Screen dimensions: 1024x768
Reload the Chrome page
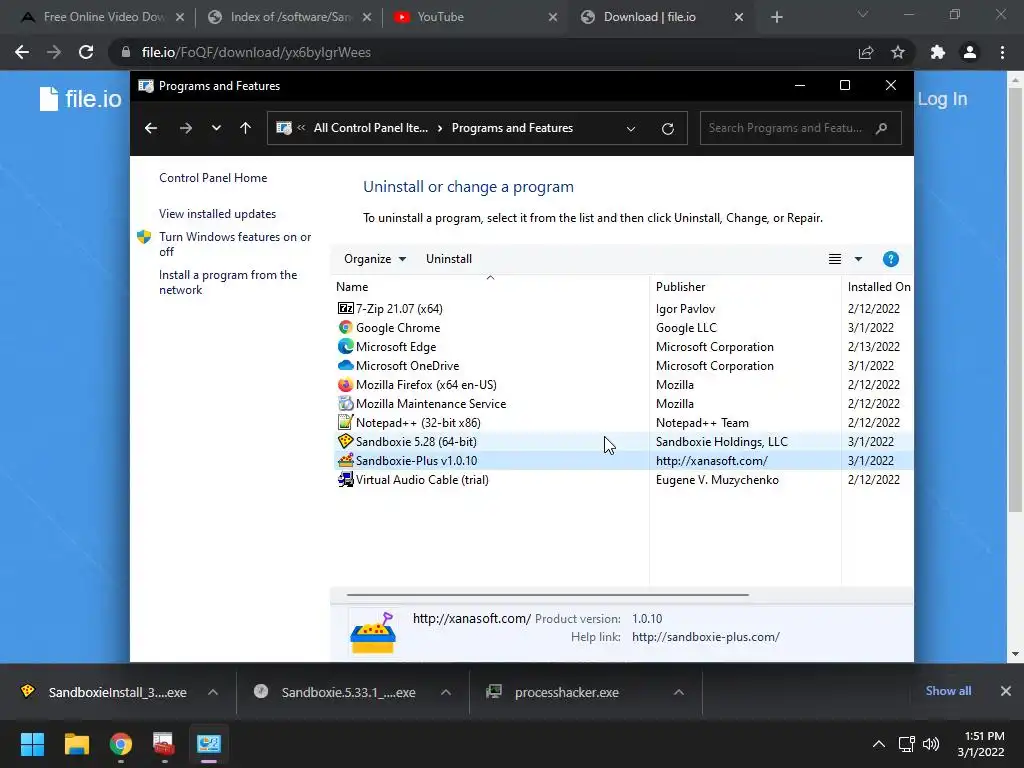pos(86,52)
